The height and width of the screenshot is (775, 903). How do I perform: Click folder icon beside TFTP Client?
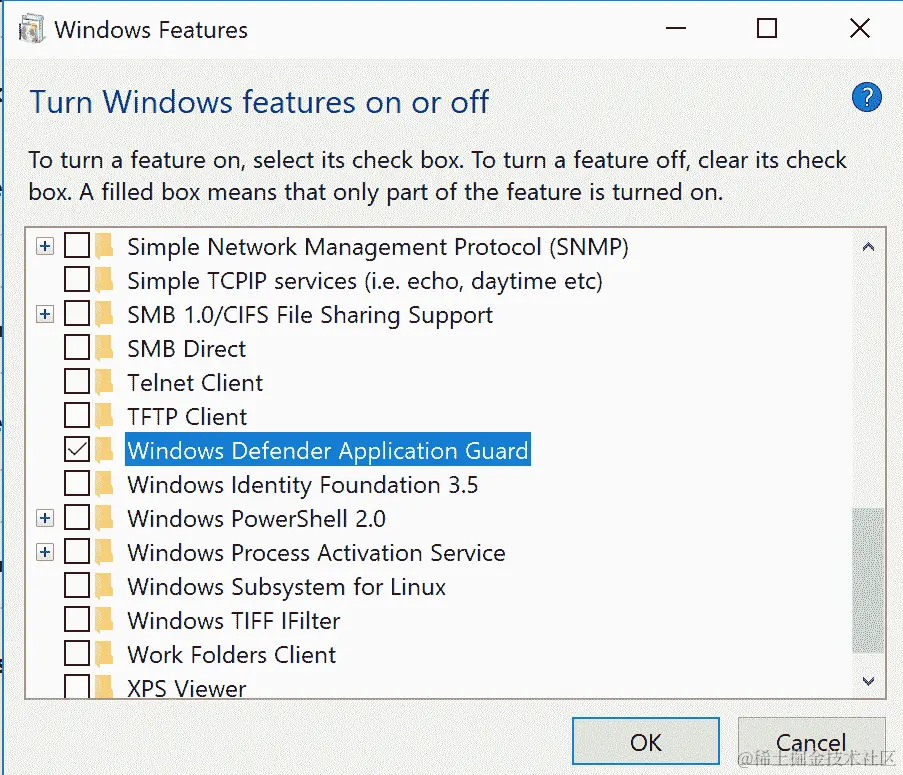point(104,416)
